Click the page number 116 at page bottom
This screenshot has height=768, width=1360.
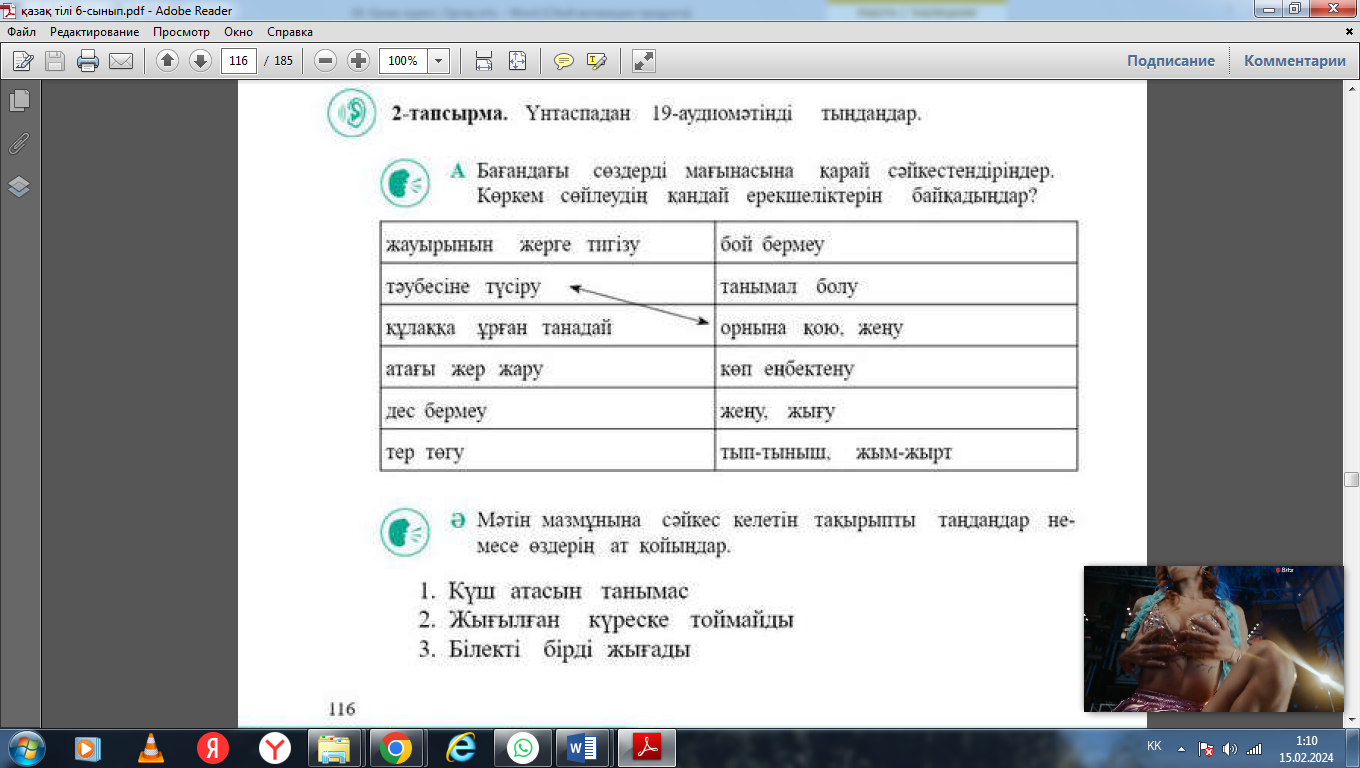click(x=342, y=709)
